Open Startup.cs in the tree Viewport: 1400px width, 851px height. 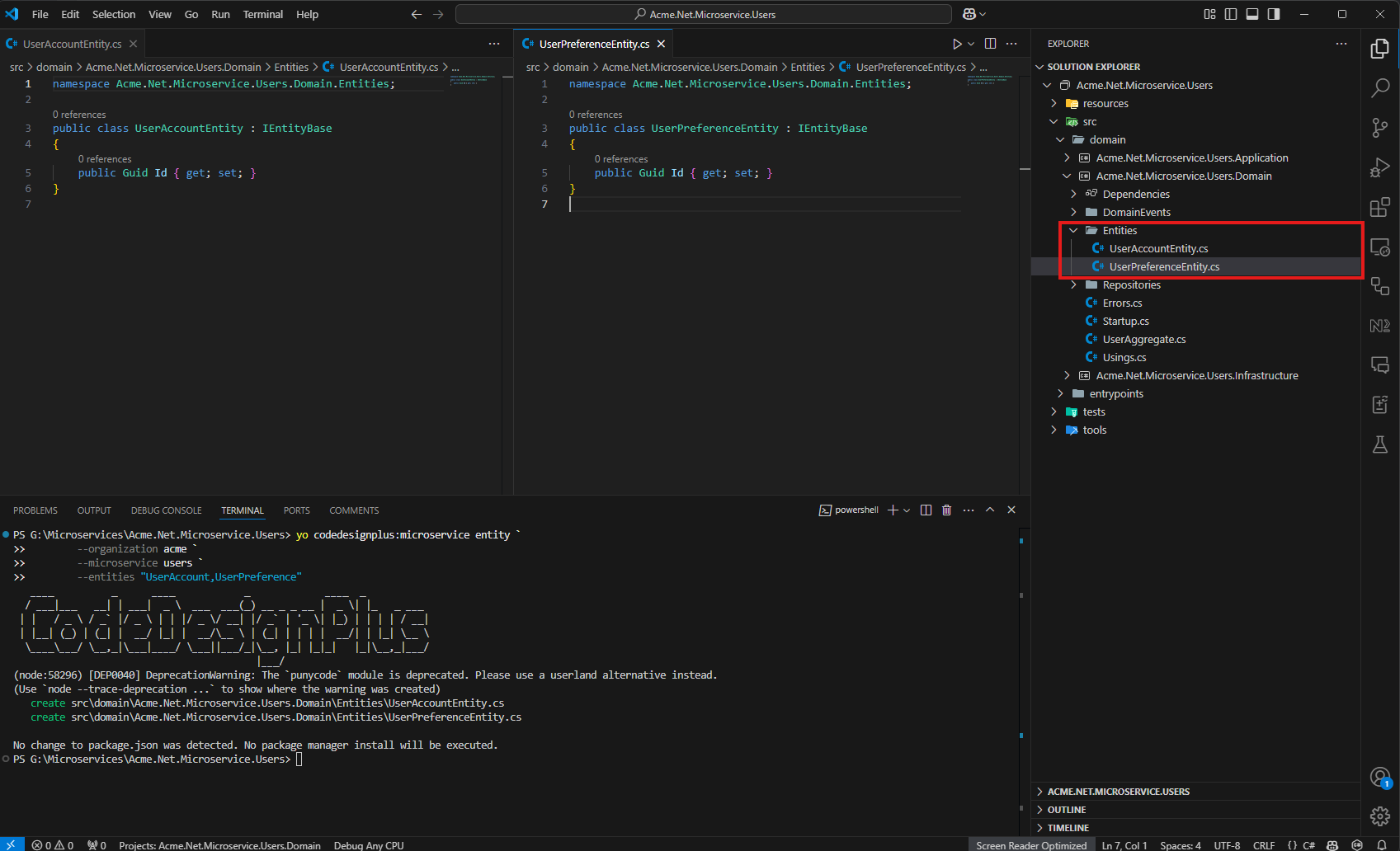tap(1125, 322)
